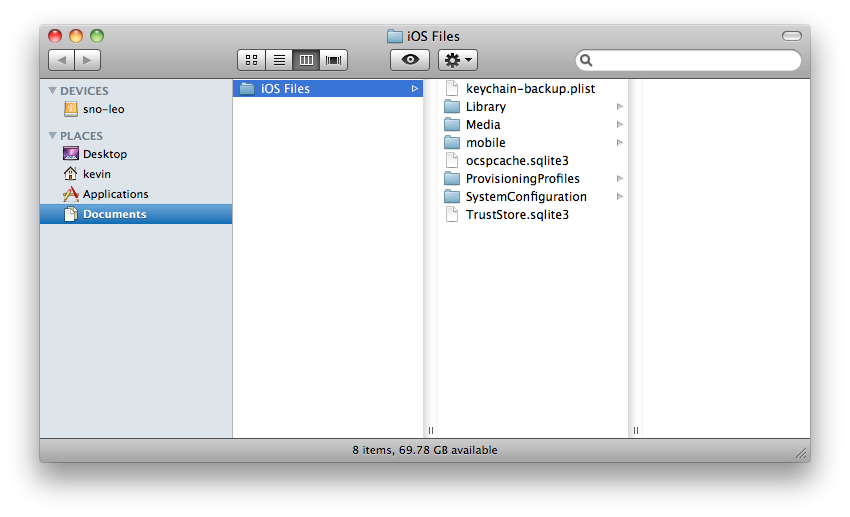The width and height of the screenshot is (850, 517).
Task: Expand SystemConfiguration with its arrow
Action: [x=620, y=196]
